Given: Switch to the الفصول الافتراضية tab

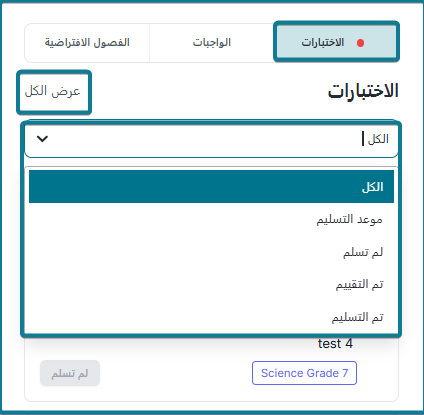Looking at the screenshot, I should [x=87, y=43].
